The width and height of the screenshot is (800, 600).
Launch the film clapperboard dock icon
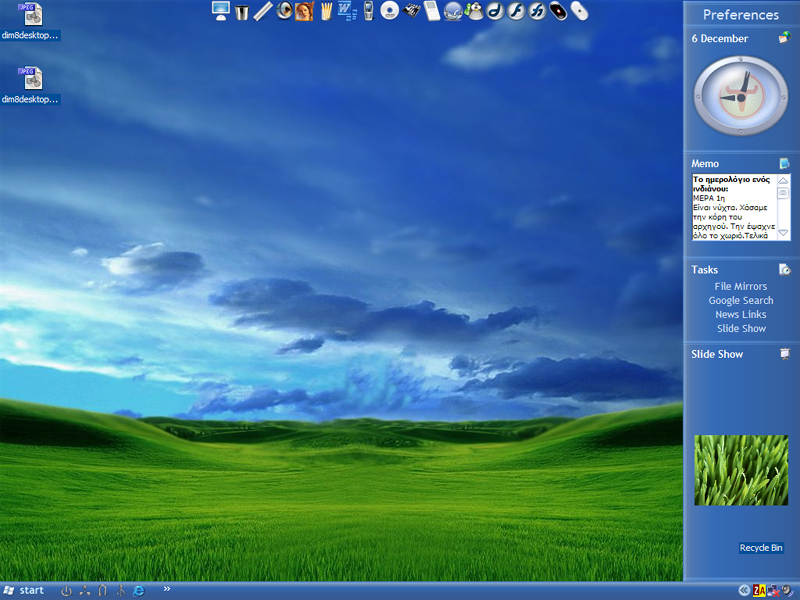click(411, 10)
